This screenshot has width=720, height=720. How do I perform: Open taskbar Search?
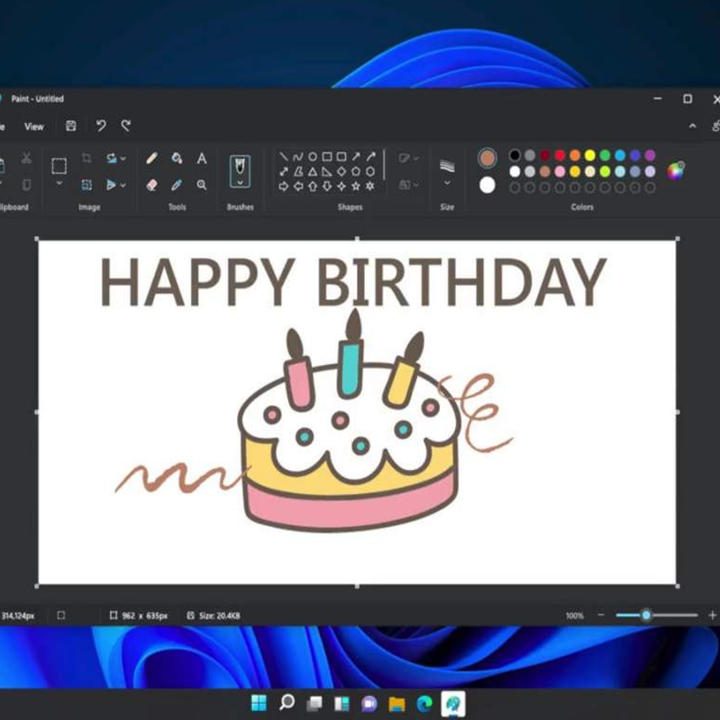coord(287,703)
